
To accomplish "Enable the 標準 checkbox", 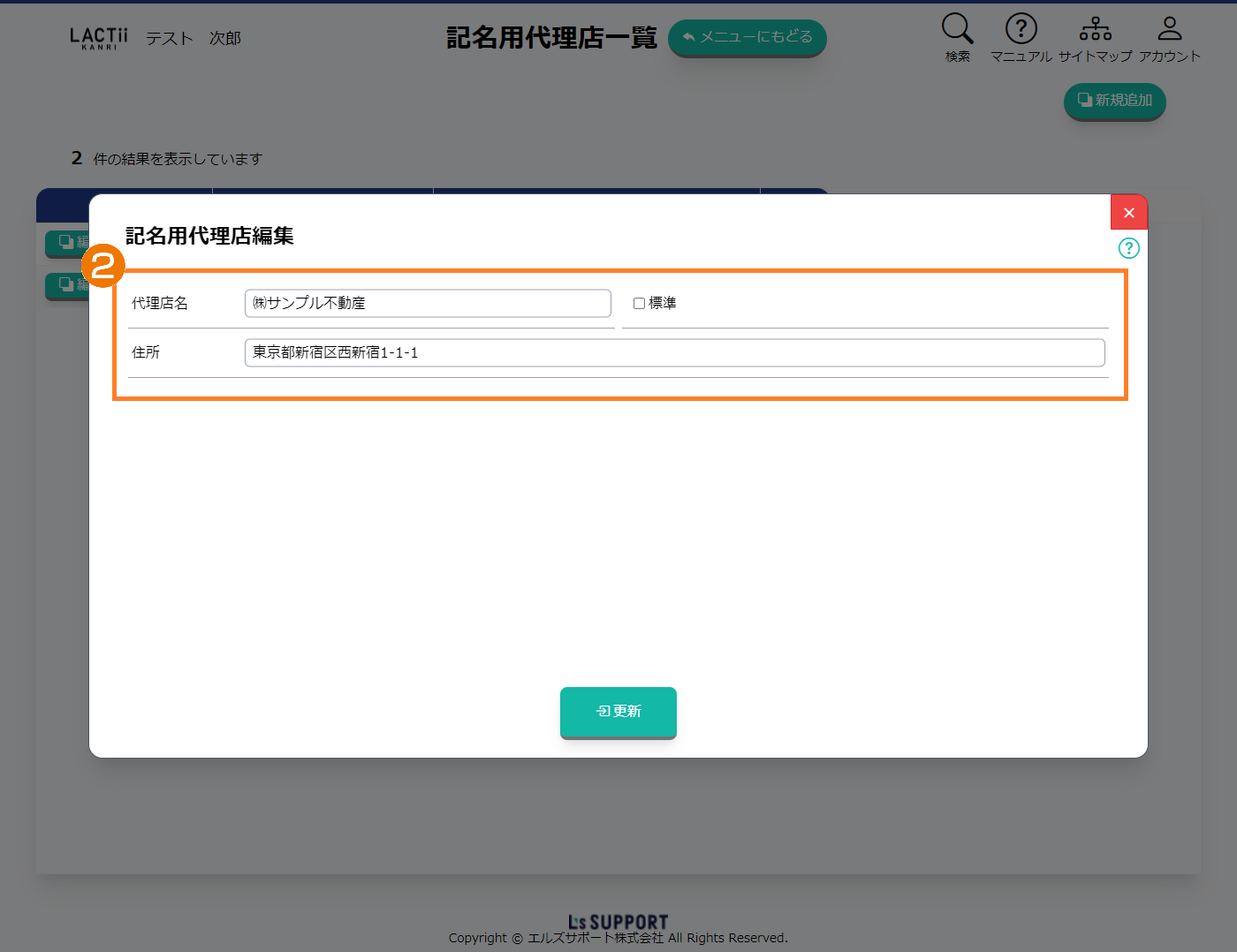I will tap(639, 303).
